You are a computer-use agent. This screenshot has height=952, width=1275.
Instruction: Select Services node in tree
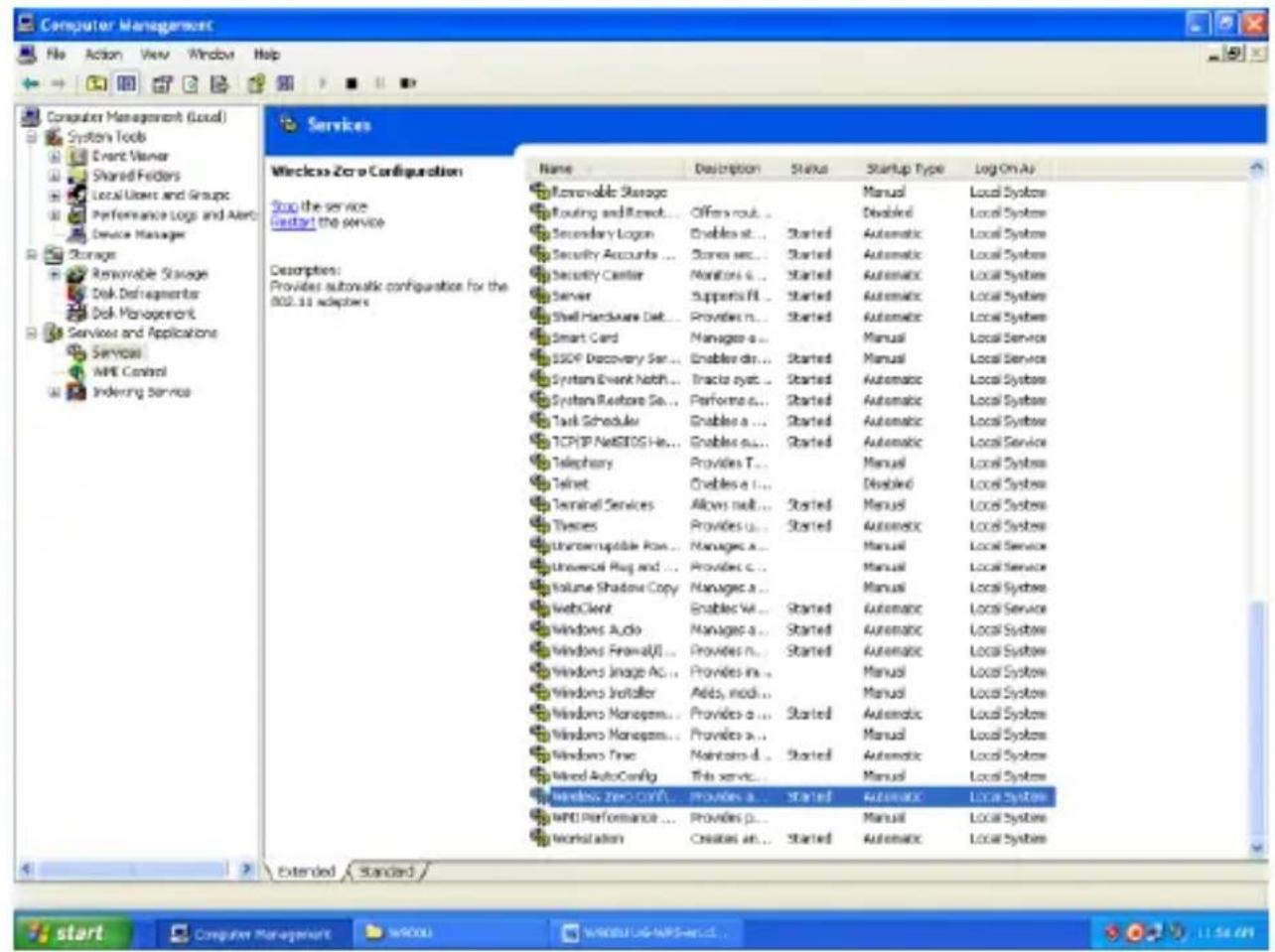116,352
